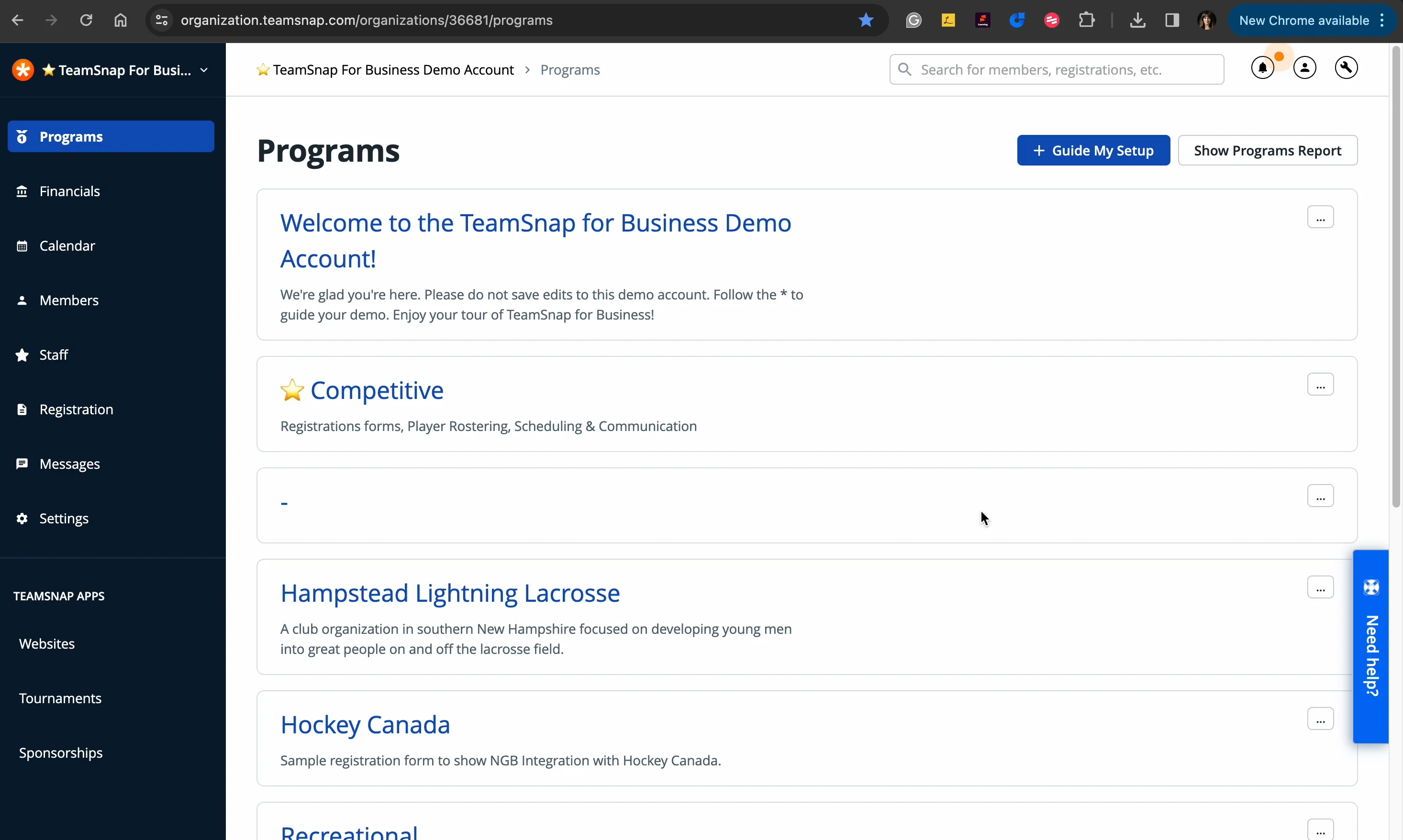The image size is (1403, 840).
Task: Click the Registration document icon
Action: point(22,410)
